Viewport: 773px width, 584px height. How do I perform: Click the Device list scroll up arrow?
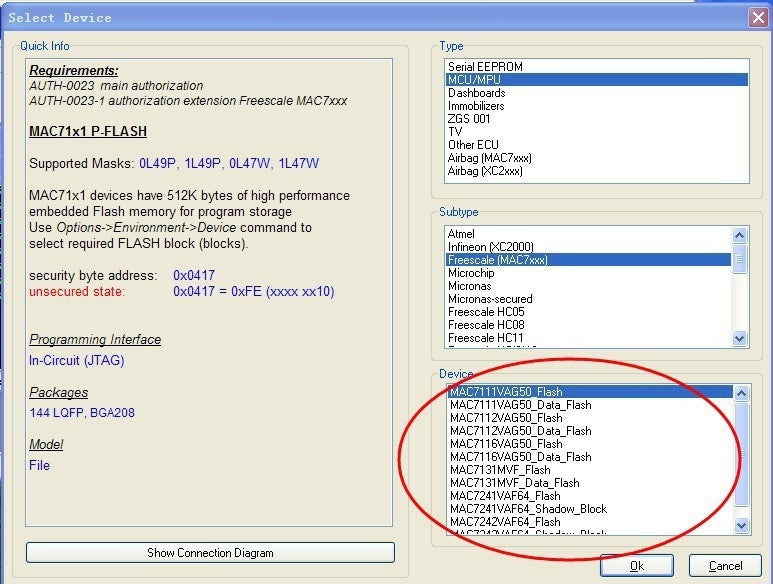(x=741, y=393)
